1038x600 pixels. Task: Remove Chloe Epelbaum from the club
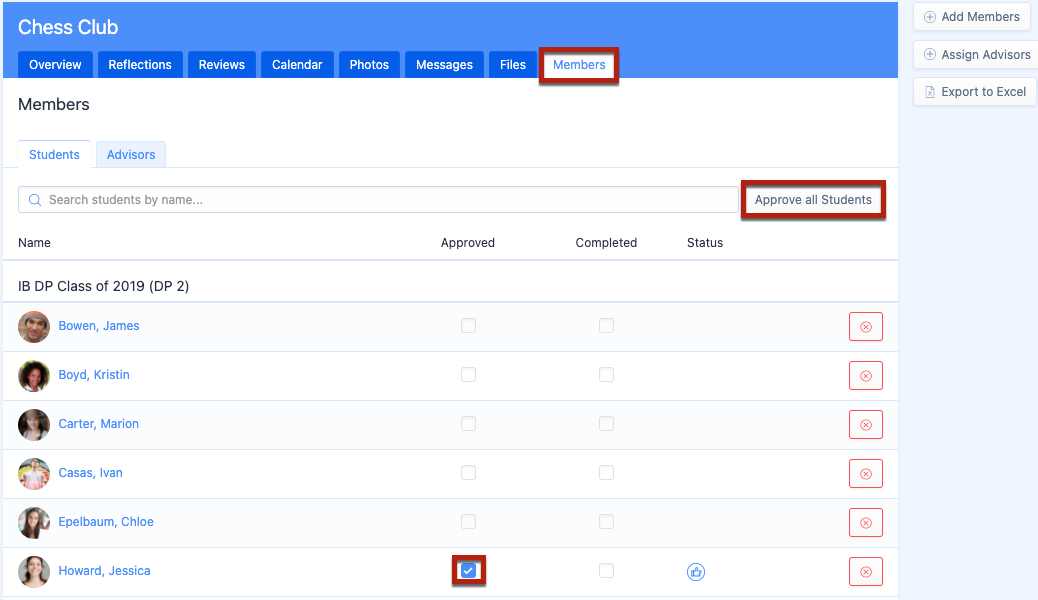click(x=865, y=523)
